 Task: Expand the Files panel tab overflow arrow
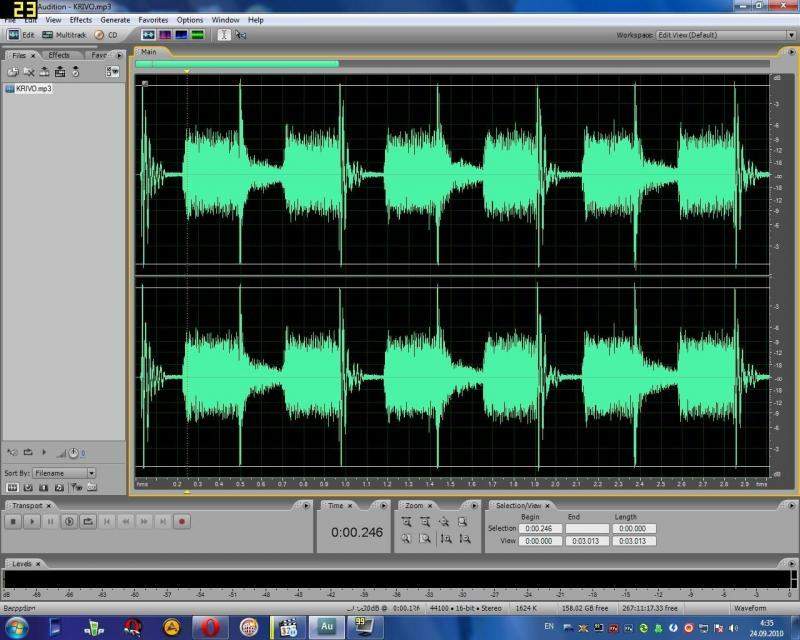pos(119,55)
